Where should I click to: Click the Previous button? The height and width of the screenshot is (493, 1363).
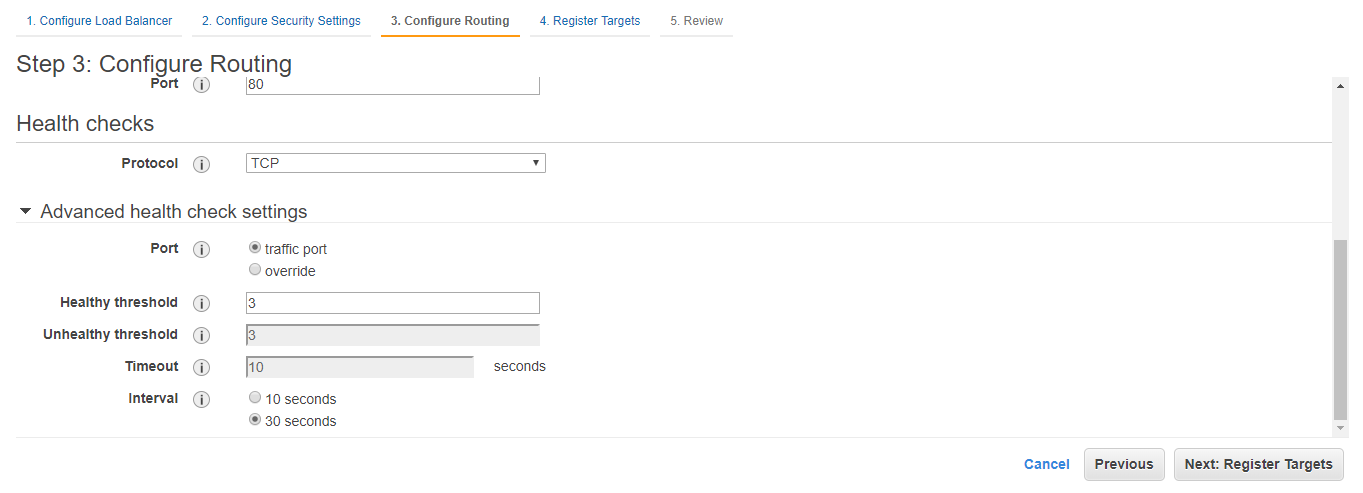1124,464
